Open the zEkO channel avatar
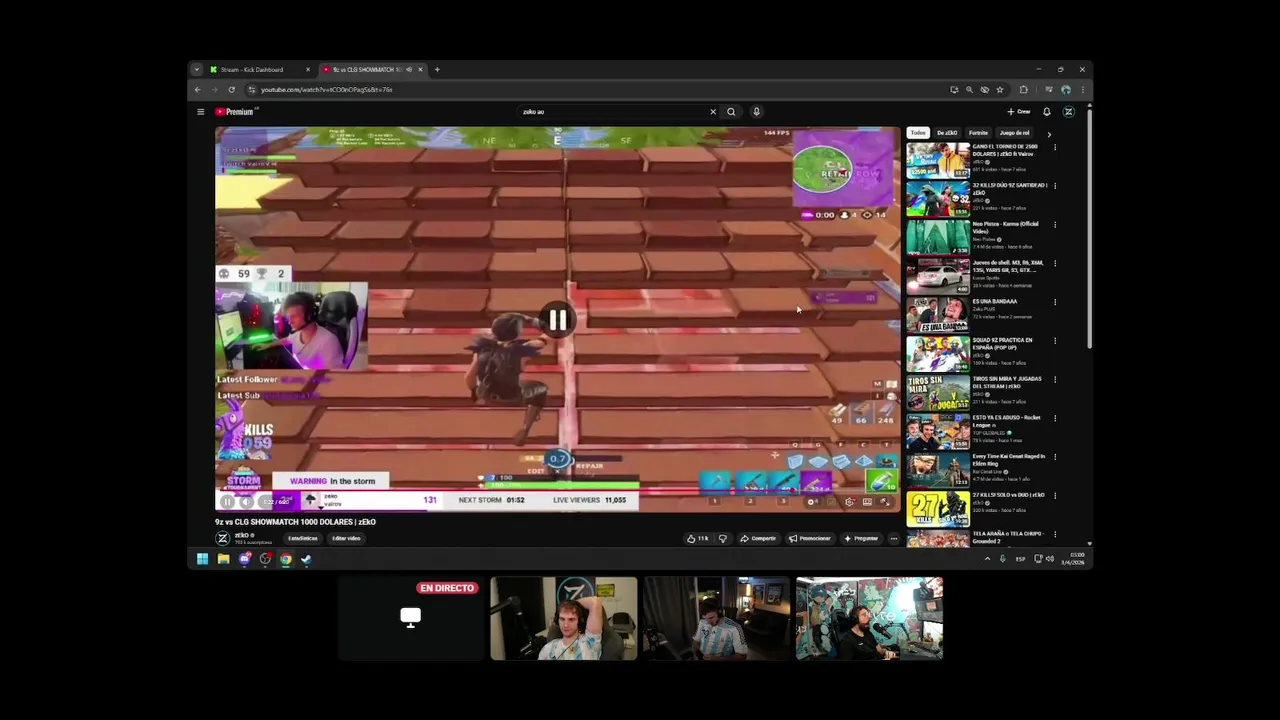Screen dimensions: 1280x720 click(x=223, y=538)
